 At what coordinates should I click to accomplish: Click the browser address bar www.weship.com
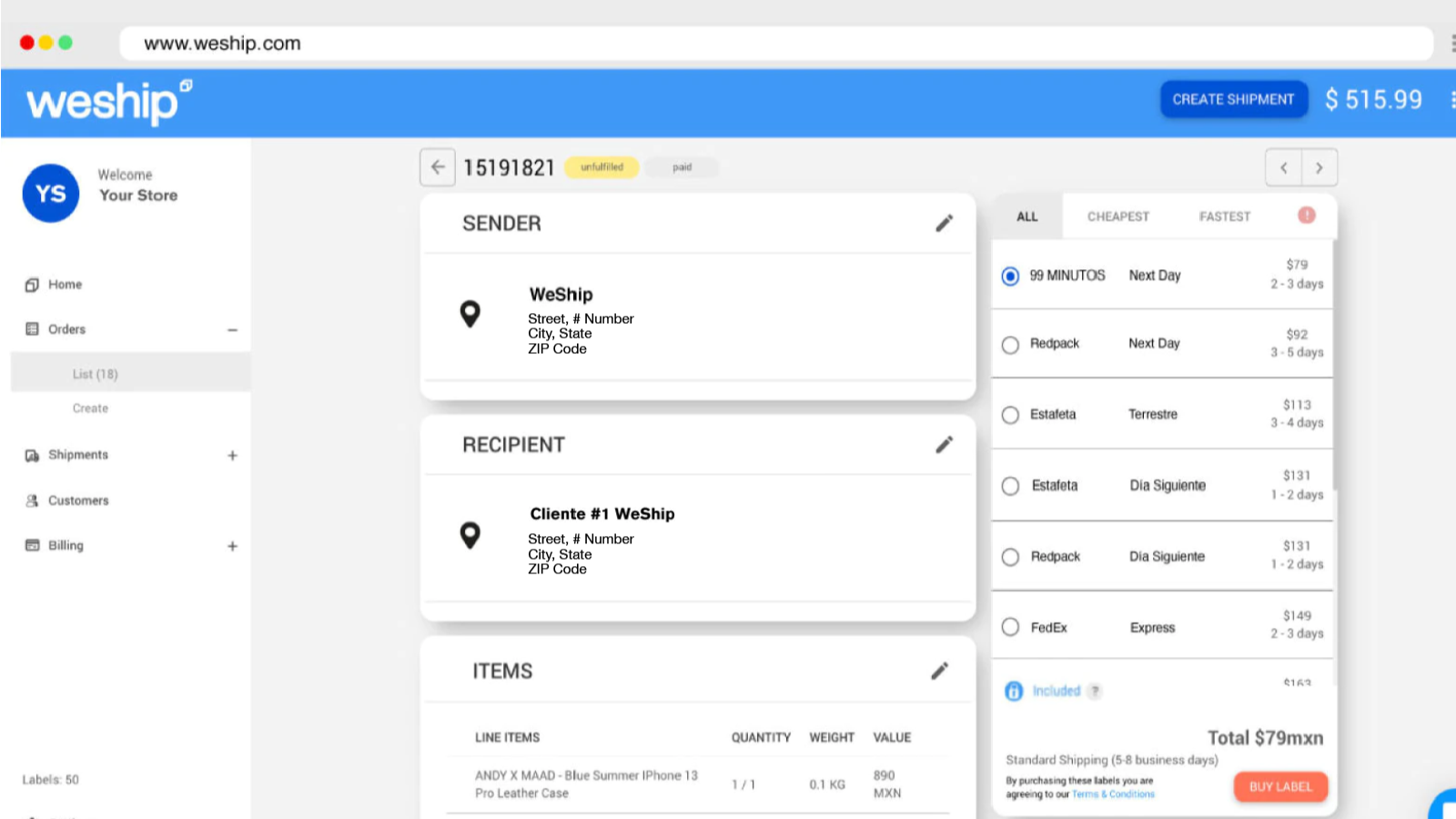tap(776, 43)
